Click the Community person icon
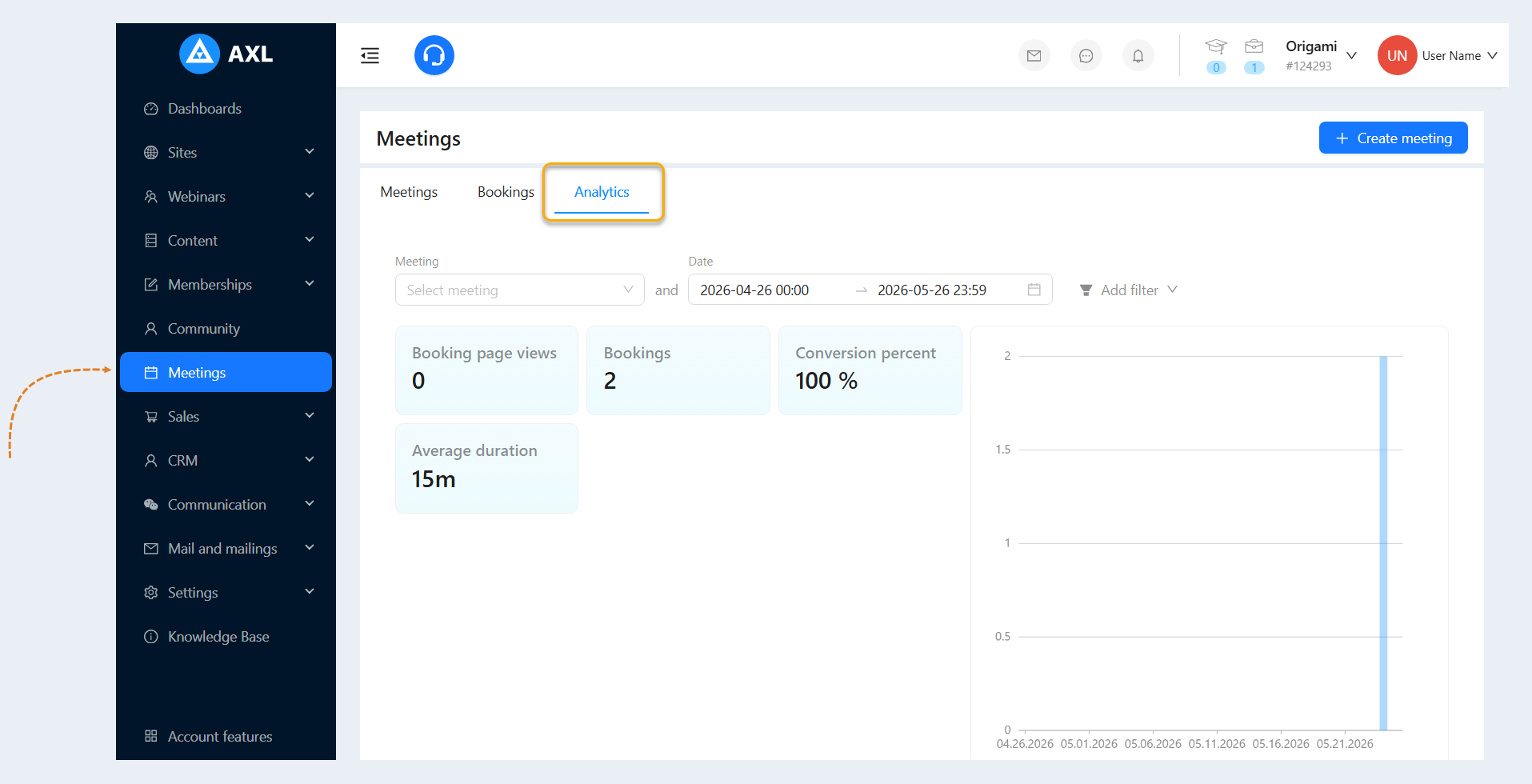Screen dimensions: 1532x784 point(151,329)
